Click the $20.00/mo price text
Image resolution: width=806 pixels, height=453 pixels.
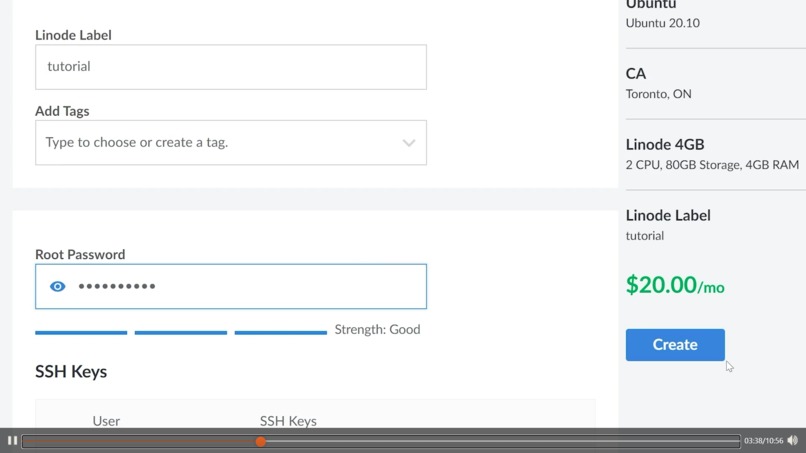(675, 285)
